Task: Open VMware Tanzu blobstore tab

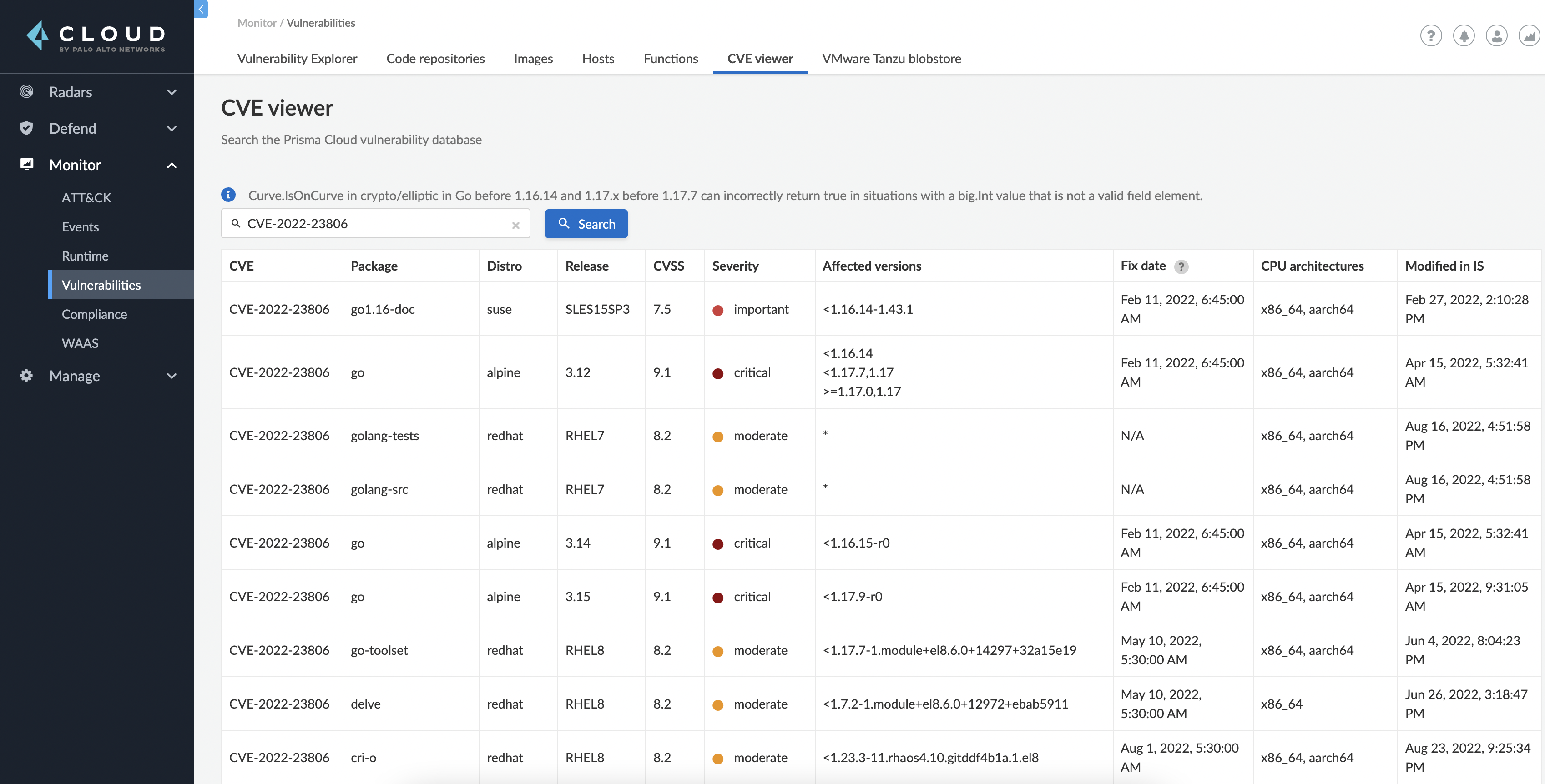Action: [x=891, y=59]
